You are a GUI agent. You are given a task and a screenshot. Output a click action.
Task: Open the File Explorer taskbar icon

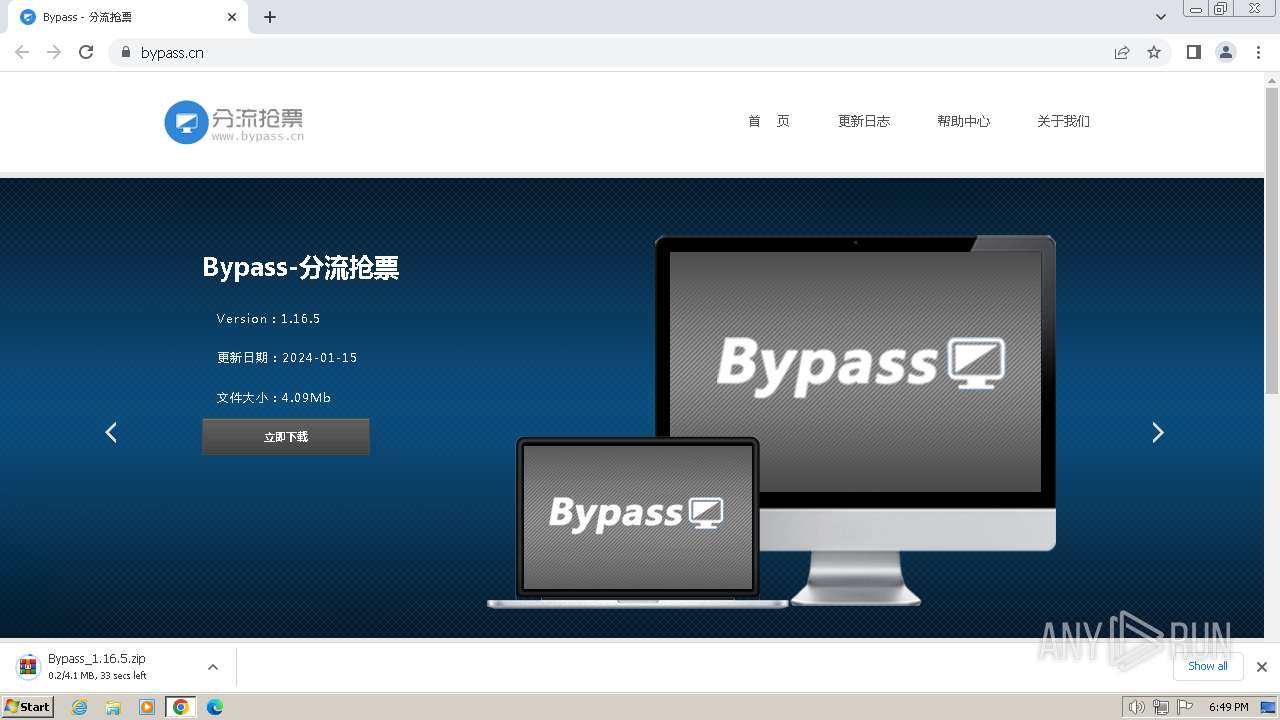(113, 707)
